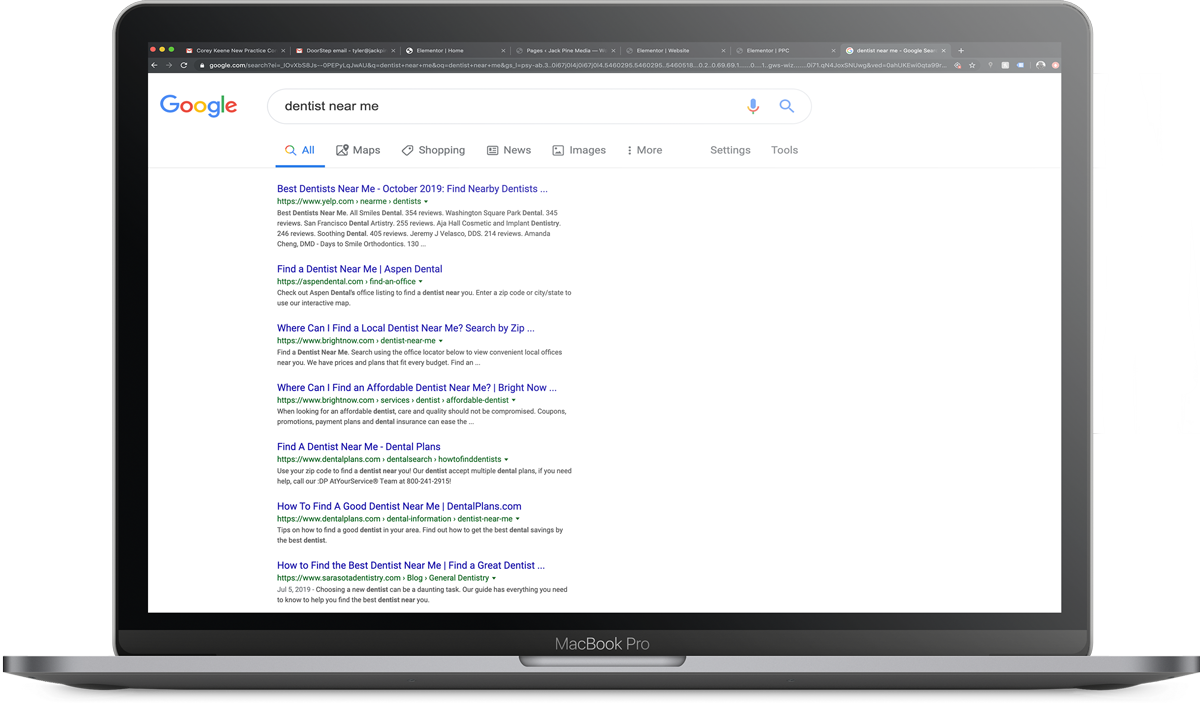The image size is (1200, 703).
Task: Open the Best Dentists Near Me Yelp result
Action: pyautogui.click(x=412, y=189)
